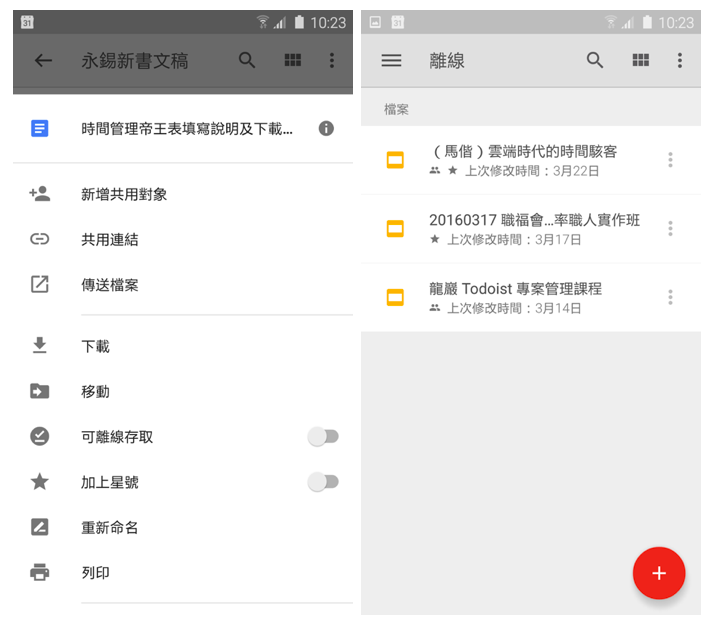Switch to grid view in 永錫新書文稿 screen
This screenshot has width=717, height=629.
coord(293,60)
